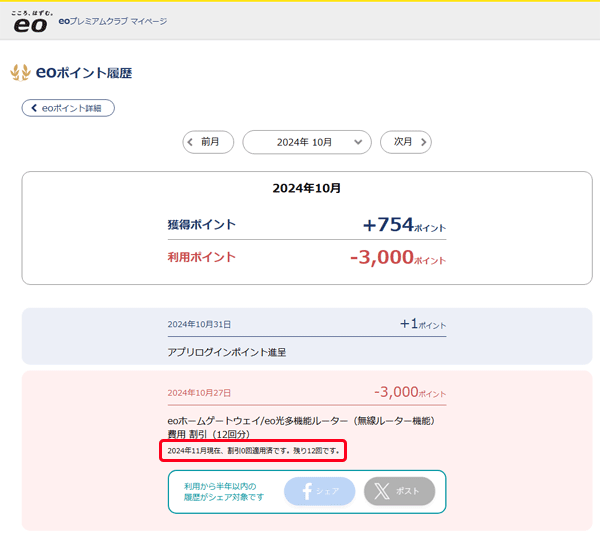Click the right arrow icon inside 次月
The height and width of the screenshot is (535, 600).
pyautogui.click(x=424, y=142)
